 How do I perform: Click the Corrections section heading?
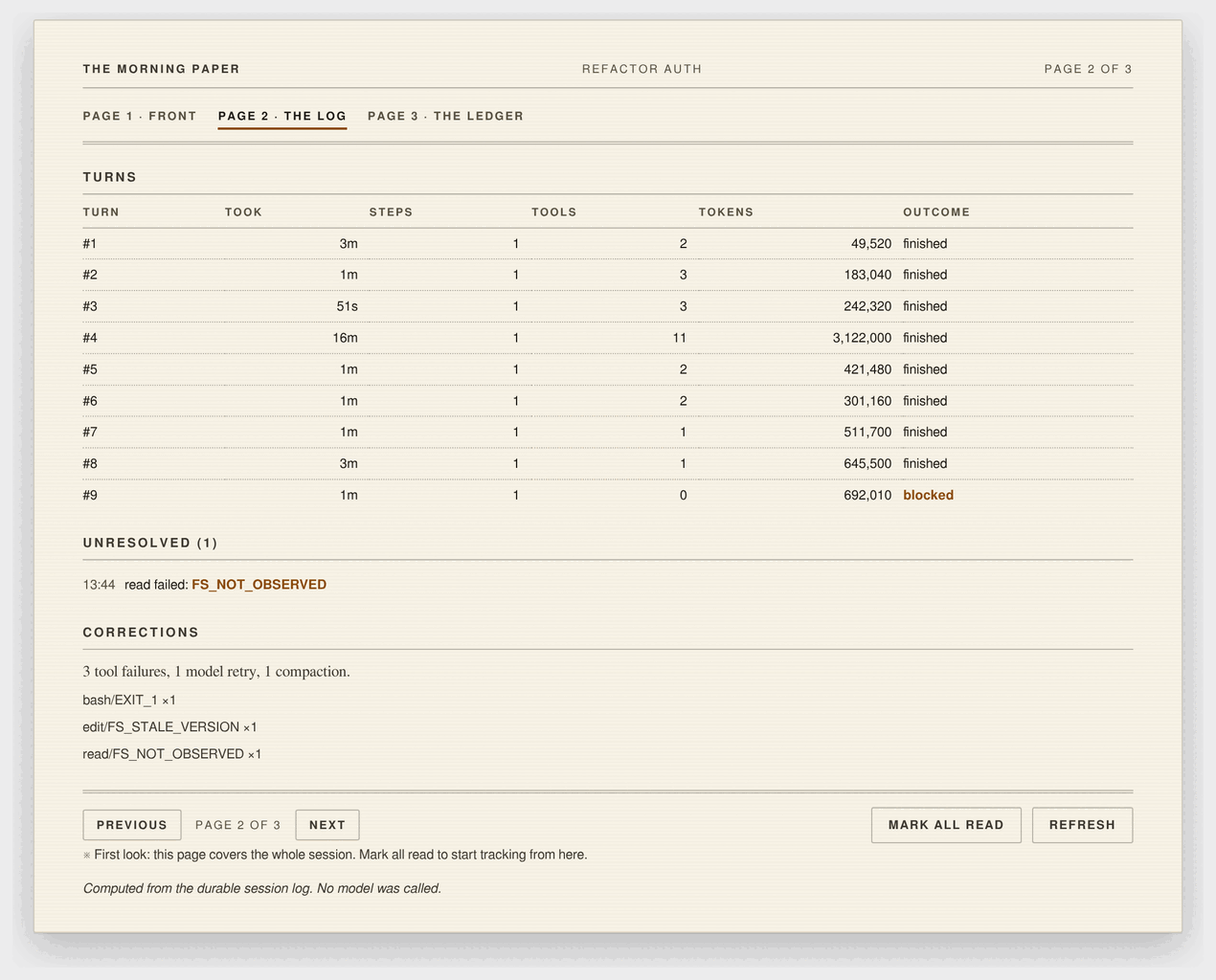coord(141,633)
